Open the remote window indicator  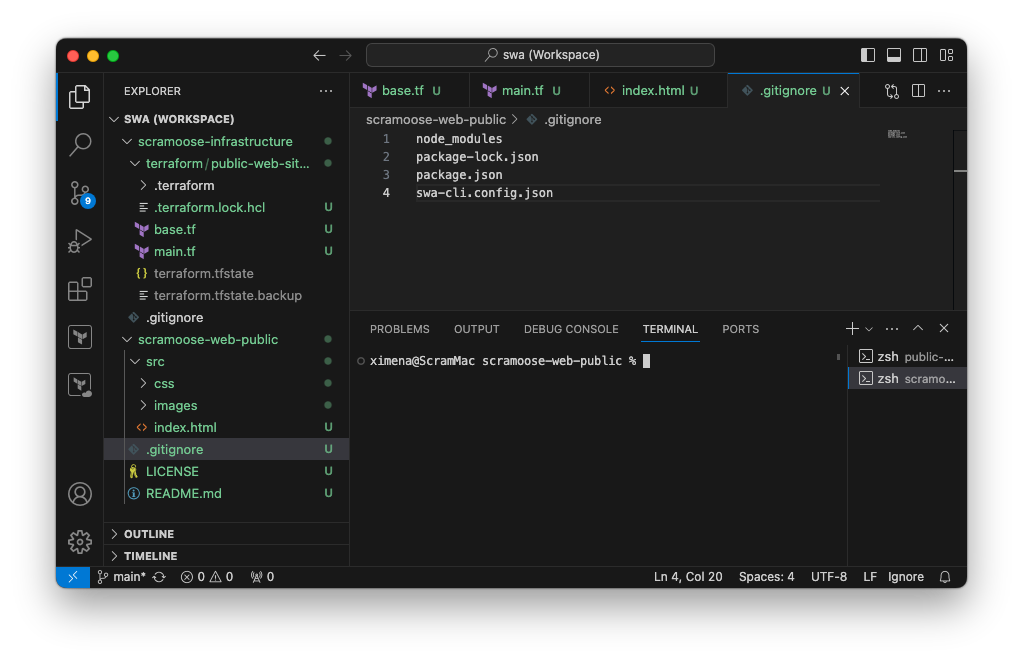(x=73, y=577)
